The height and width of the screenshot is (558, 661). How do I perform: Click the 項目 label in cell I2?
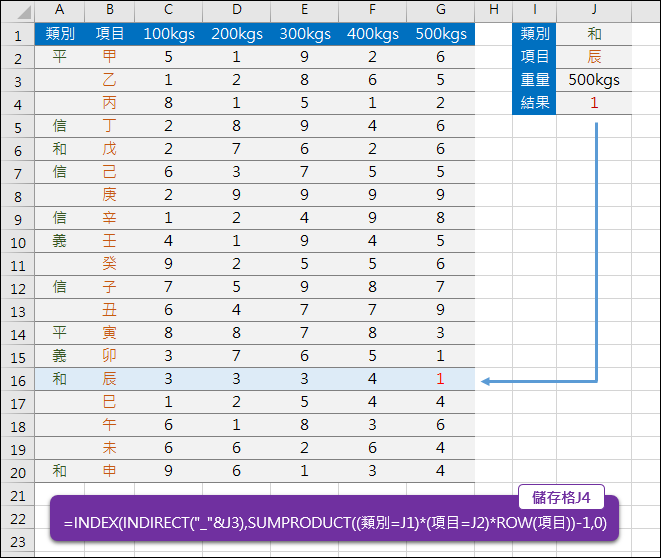point(535,57)
